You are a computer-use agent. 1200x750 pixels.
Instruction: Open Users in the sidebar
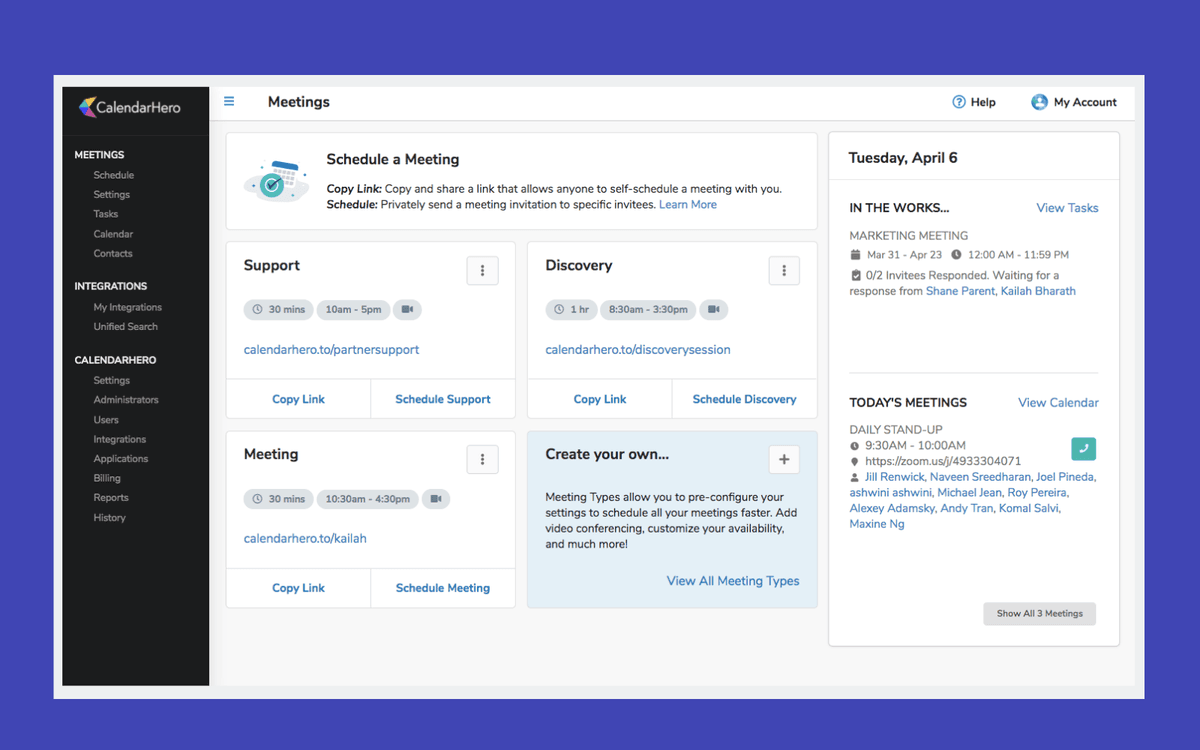106,420
